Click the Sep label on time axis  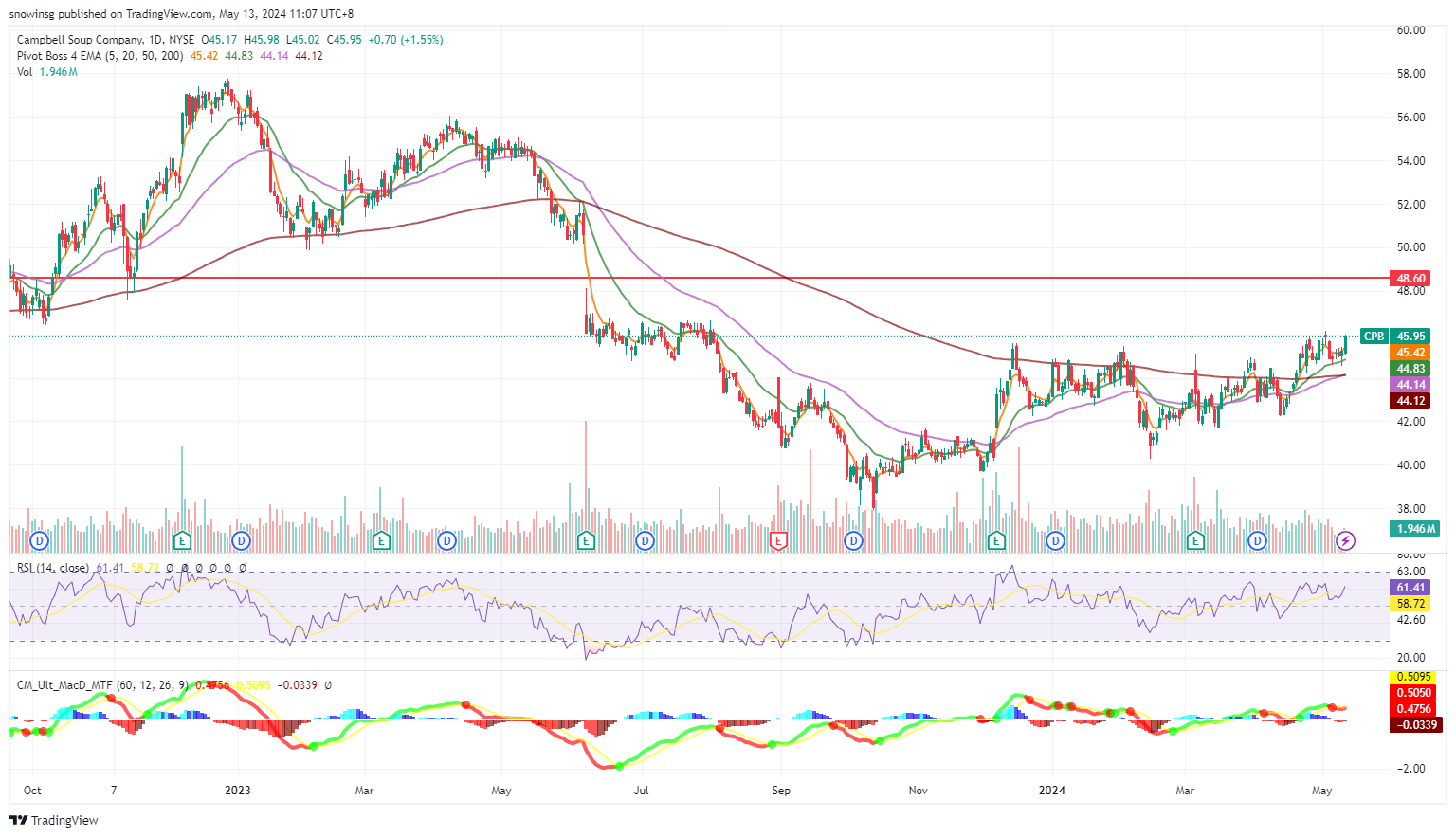781,790
